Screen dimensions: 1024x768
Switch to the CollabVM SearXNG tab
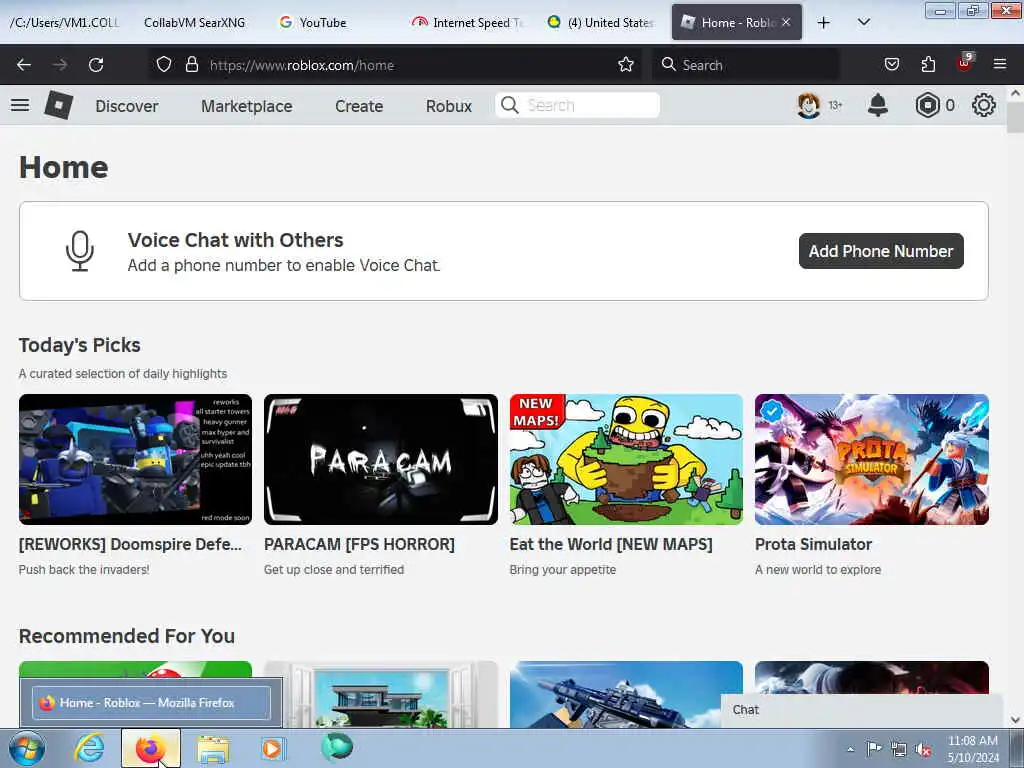point(195,22)
